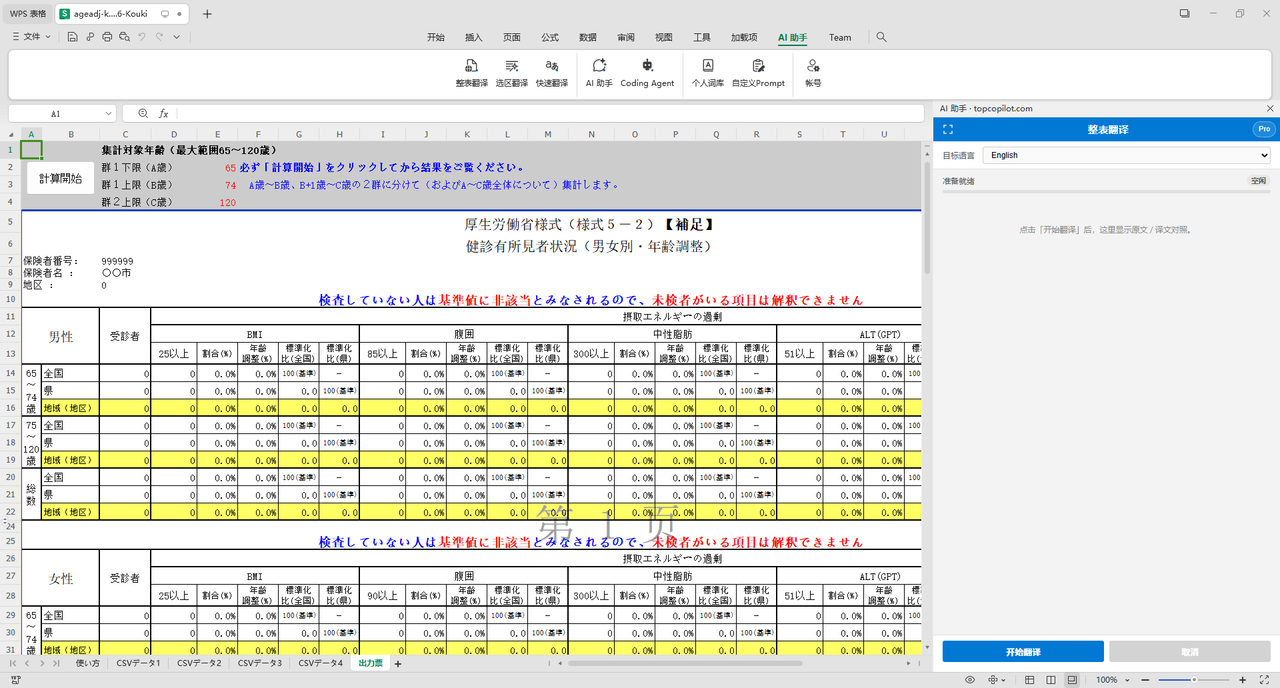
Task: Click the selection translate (选区翻译) icon
Action: (511, 65)
